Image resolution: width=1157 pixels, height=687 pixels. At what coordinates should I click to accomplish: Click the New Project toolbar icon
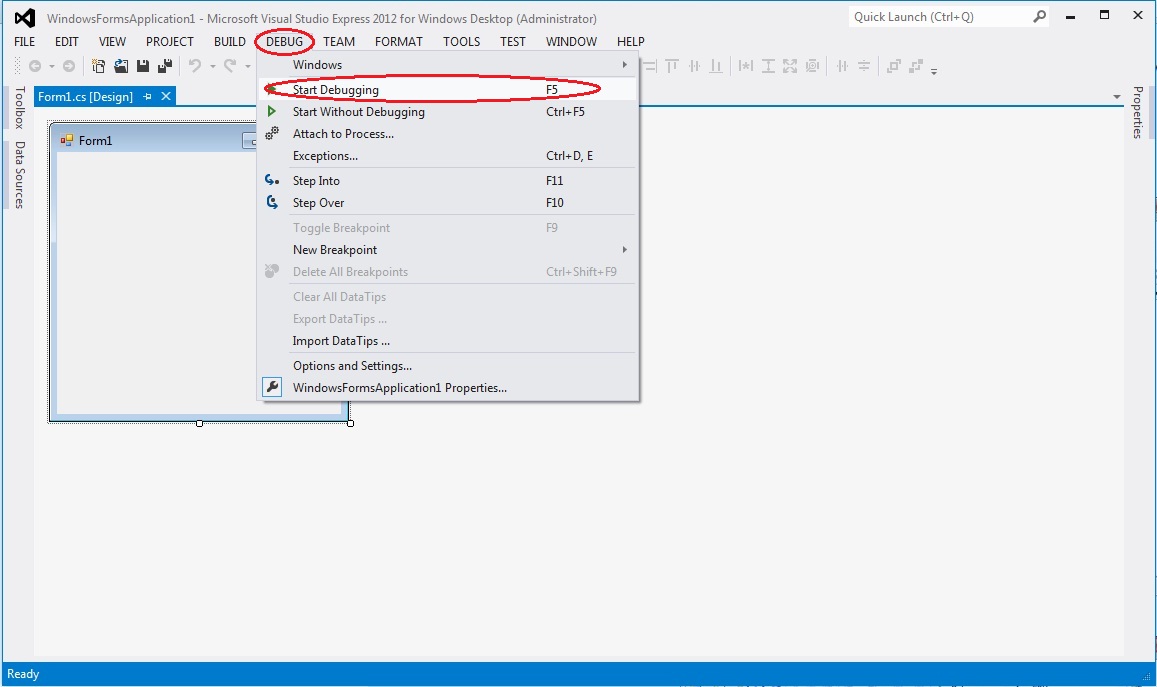pyautogui.click(x=99, y=66)
